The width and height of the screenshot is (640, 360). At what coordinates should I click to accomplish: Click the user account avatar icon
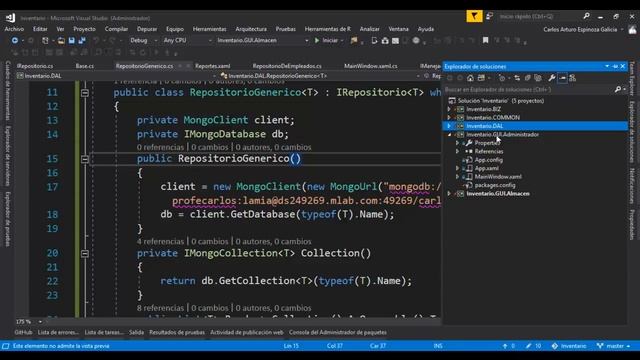[632, 29]
